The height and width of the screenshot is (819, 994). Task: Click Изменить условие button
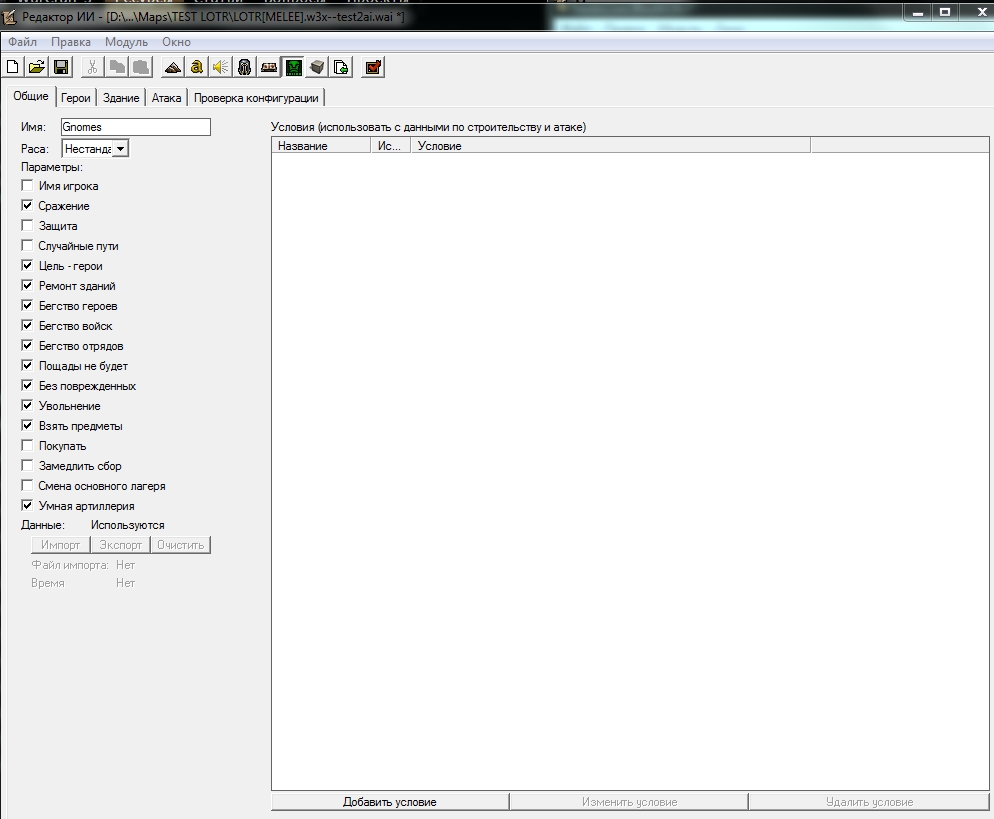tap(629, 802)
